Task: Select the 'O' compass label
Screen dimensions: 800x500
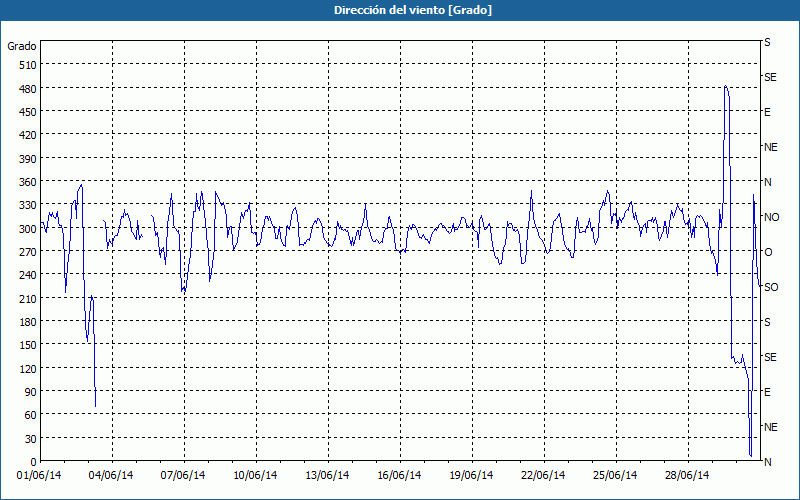Action: coord(767,252)
